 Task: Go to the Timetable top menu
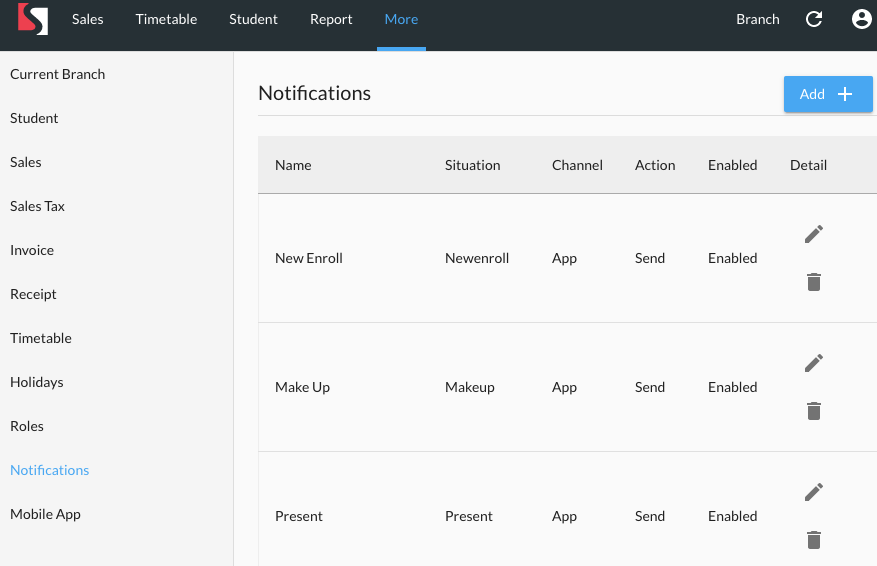point(166,19)
